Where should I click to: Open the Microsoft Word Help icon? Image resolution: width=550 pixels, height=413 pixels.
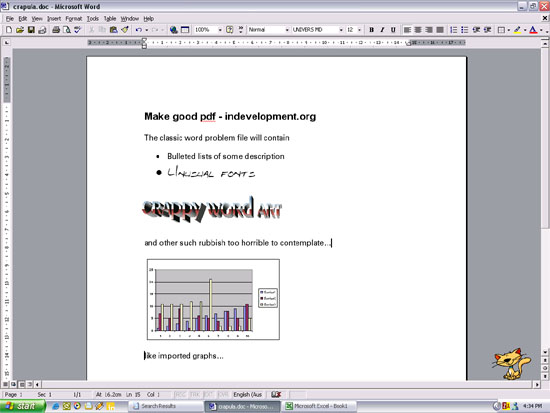229,30
